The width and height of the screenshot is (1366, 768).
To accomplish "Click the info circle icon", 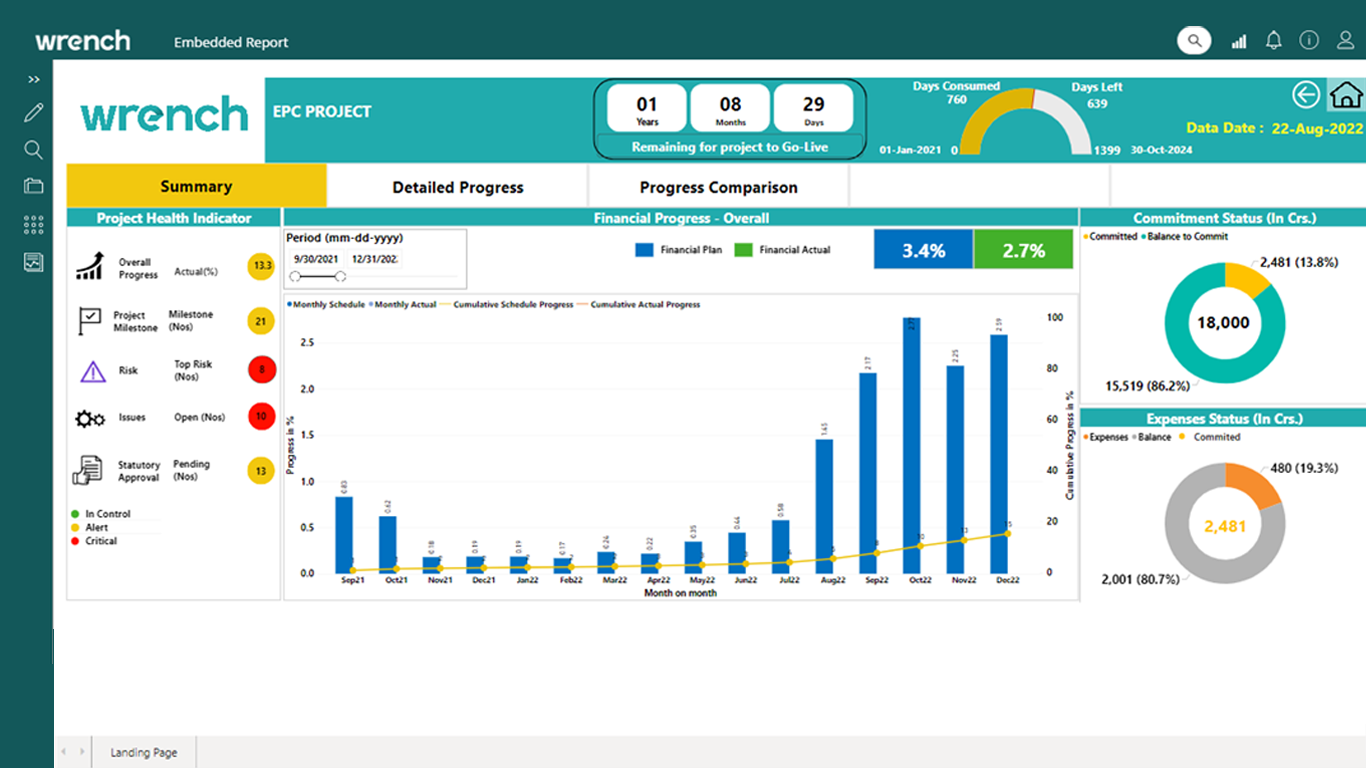I will (1308, 41).
